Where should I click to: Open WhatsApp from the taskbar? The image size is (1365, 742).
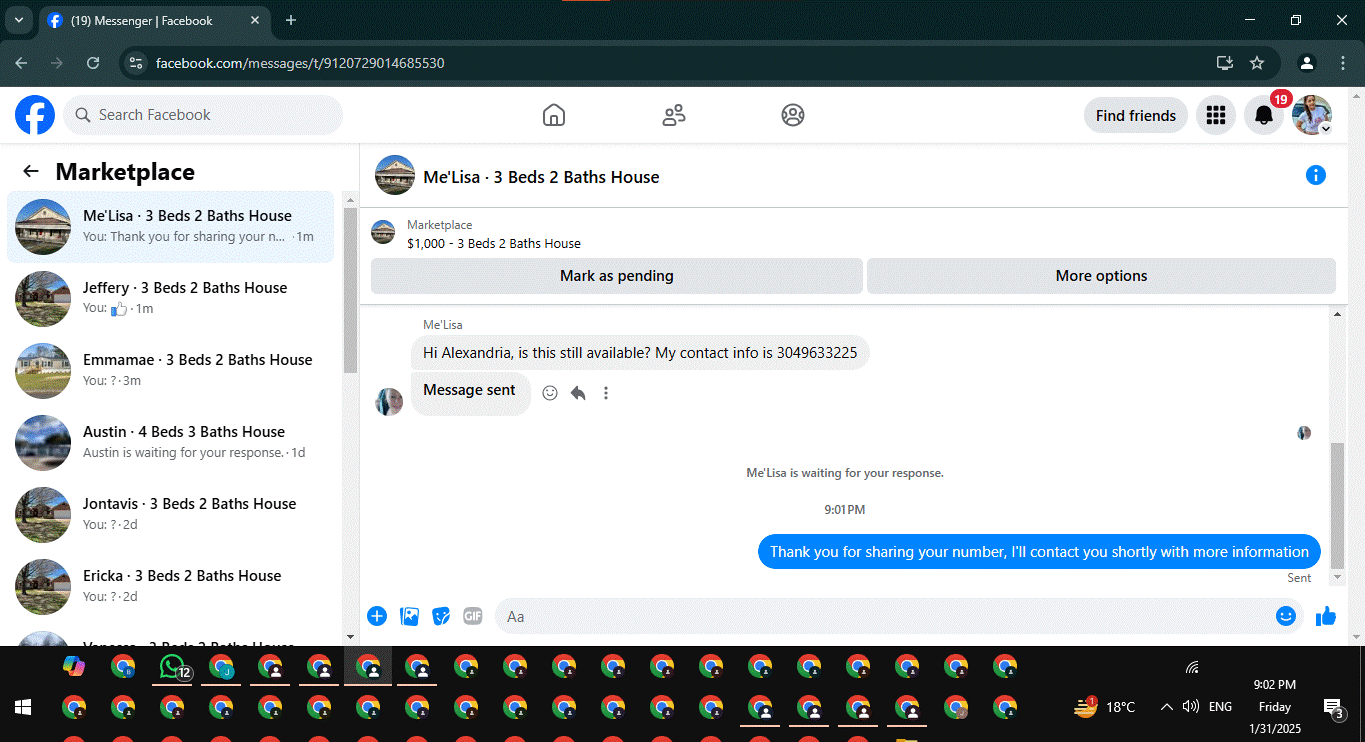[173, 665]
